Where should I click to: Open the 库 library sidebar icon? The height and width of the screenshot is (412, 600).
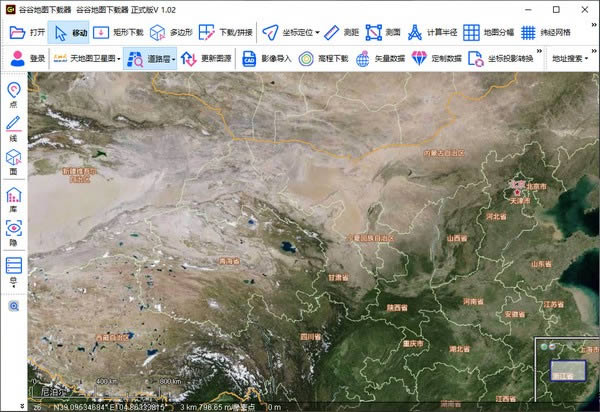tap(14, 200)
